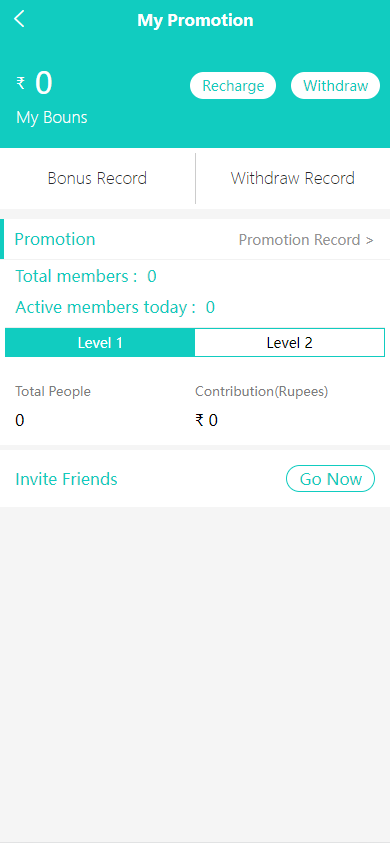Click the My Promotion page title
Screen dimensions: 390x843
click(195, 20)
